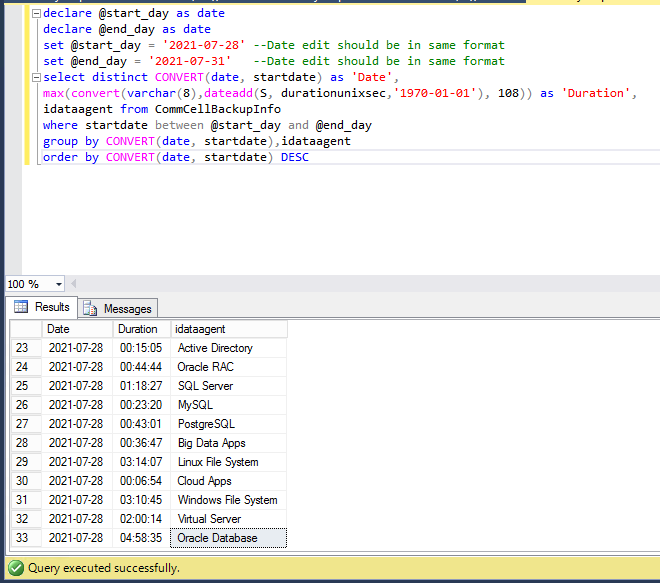Click the Virtual Server cell
This screenshot has width=660, height=583.
229,519
